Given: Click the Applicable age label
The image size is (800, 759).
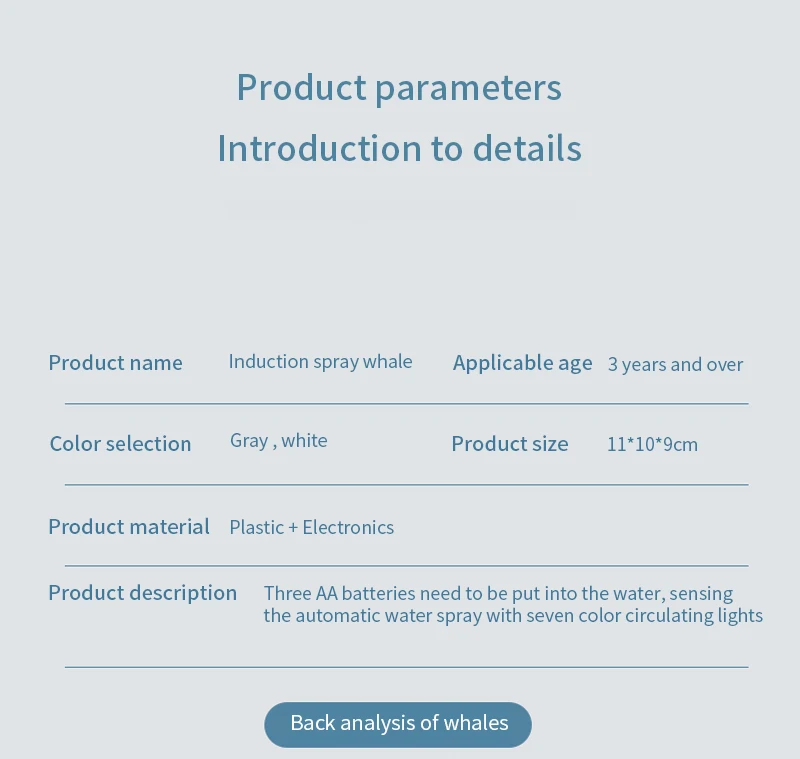Looking at the screenshot, I should (x=522, y=363).
